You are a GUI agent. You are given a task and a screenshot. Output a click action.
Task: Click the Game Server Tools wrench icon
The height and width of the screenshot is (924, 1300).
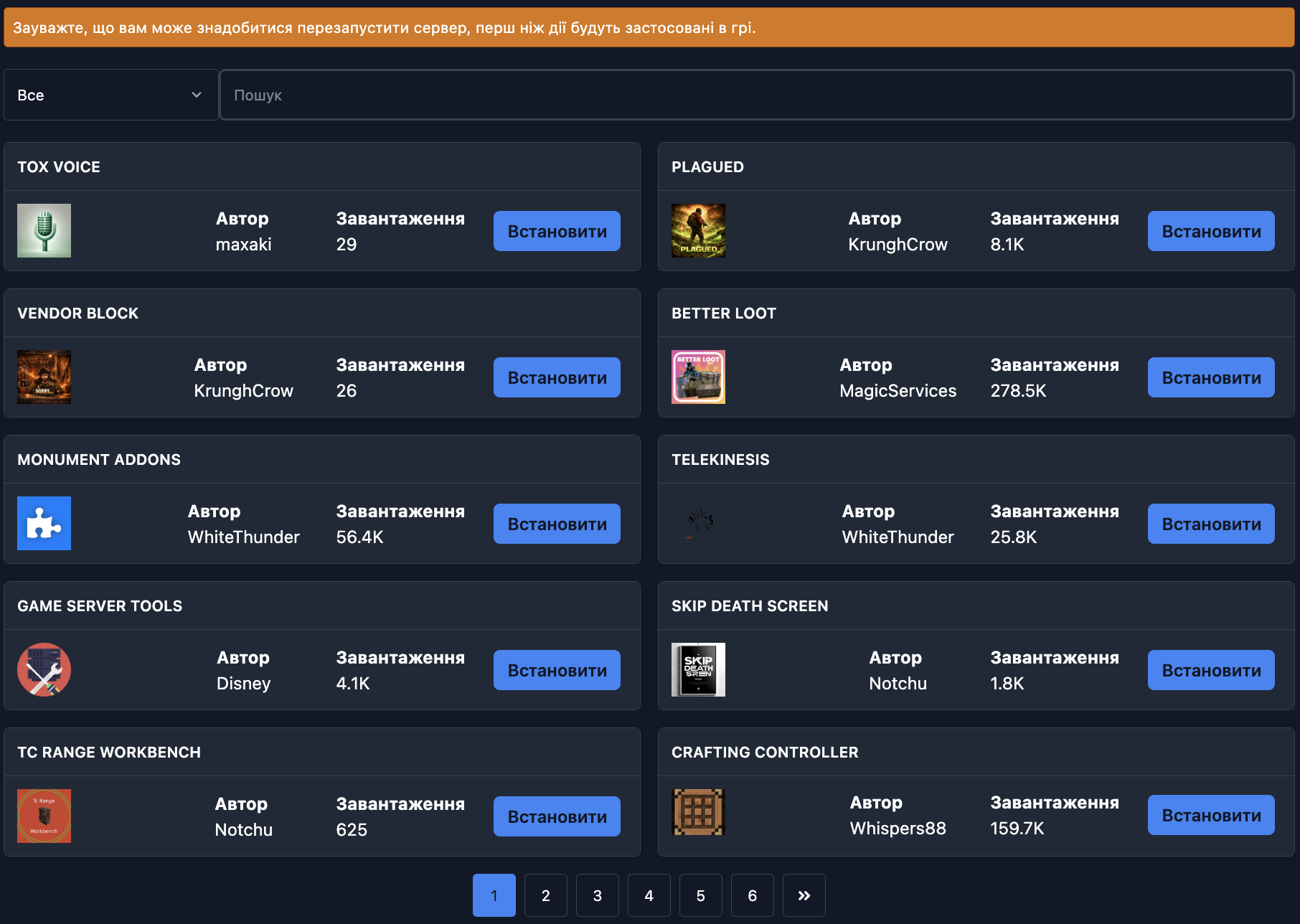[x=44, y=669]
